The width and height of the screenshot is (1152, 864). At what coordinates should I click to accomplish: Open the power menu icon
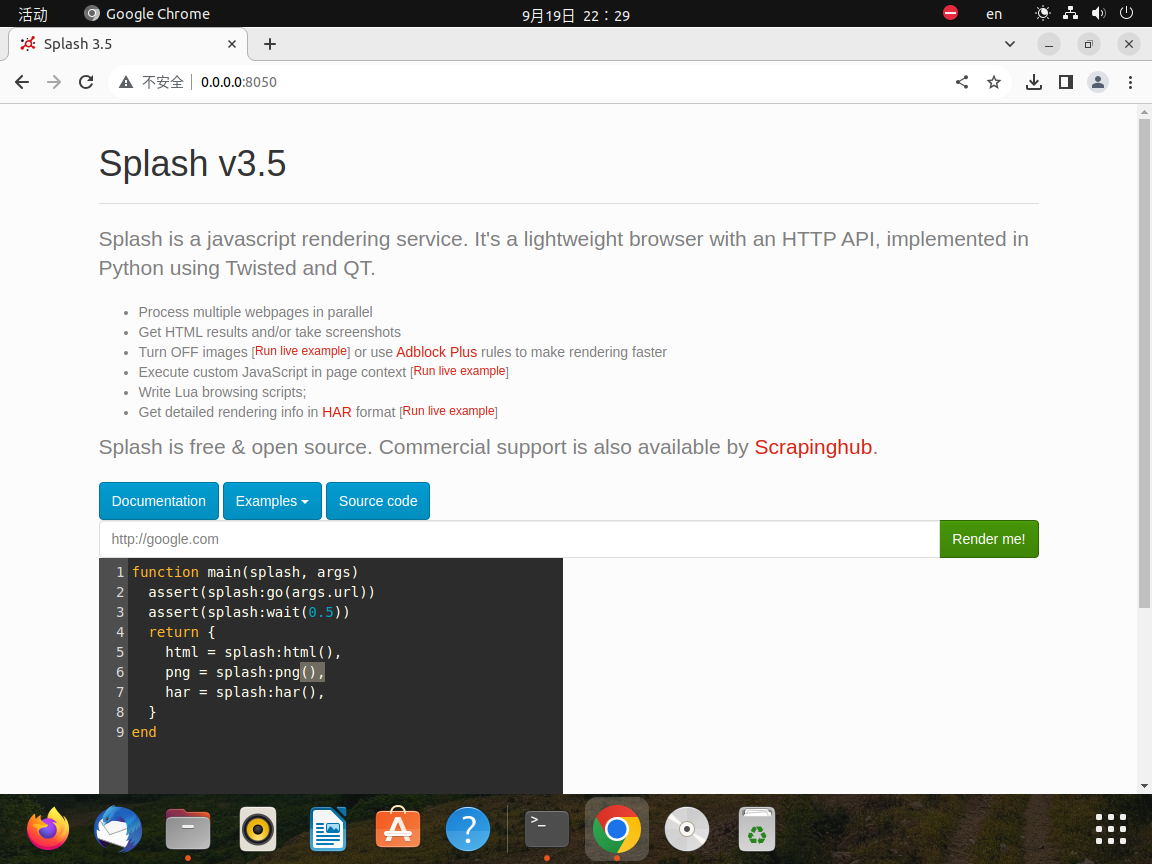pos(1126,13)
